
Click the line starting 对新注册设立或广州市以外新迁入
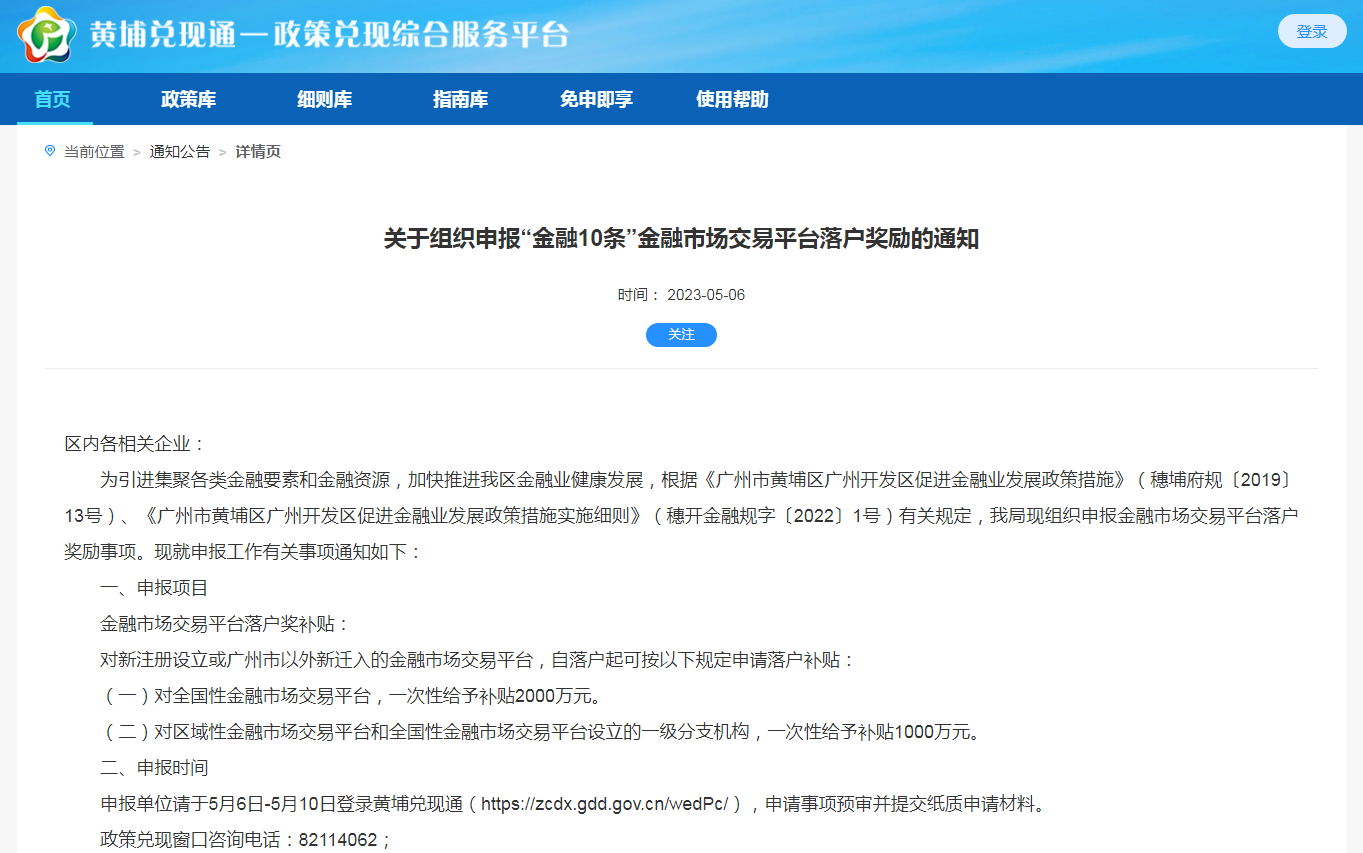(478, 660)
